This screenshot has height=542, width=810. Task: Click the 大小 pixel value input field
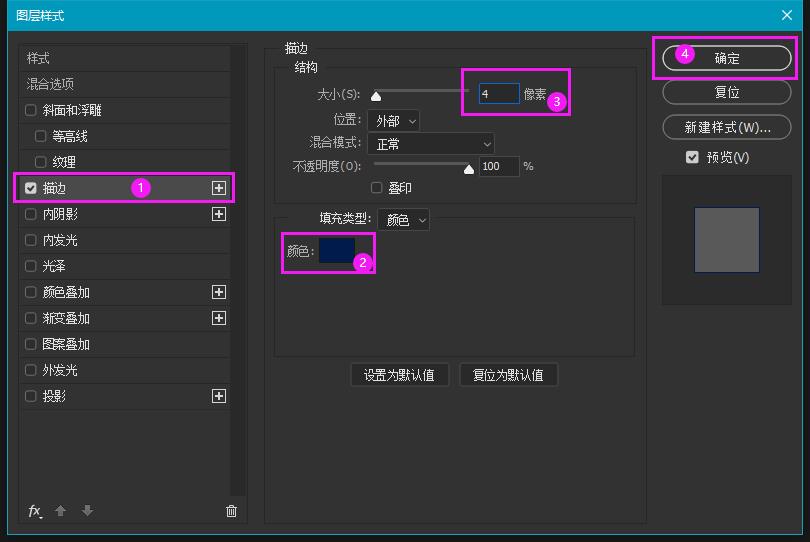(x=499, y=94)
